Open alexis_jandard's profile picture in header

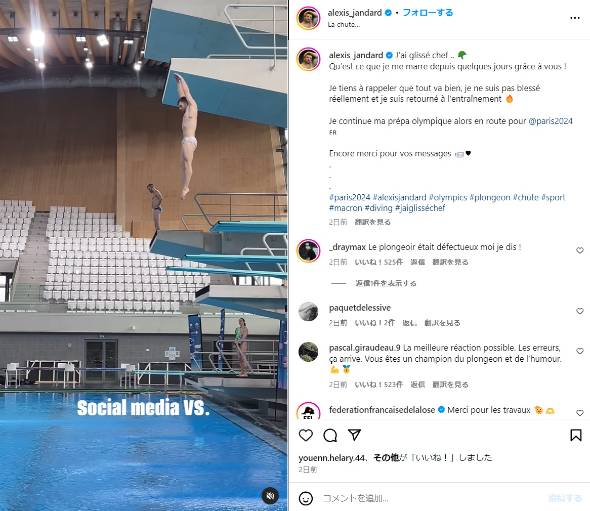click(x=308, y=18)
